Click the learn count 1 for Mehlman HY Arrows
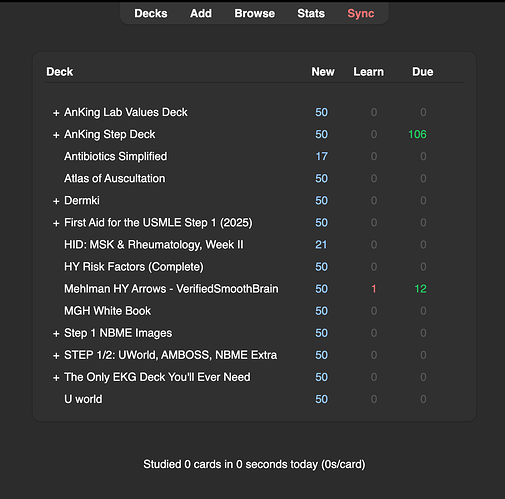Viewport: 505px width, 499px height. point(374,289)
